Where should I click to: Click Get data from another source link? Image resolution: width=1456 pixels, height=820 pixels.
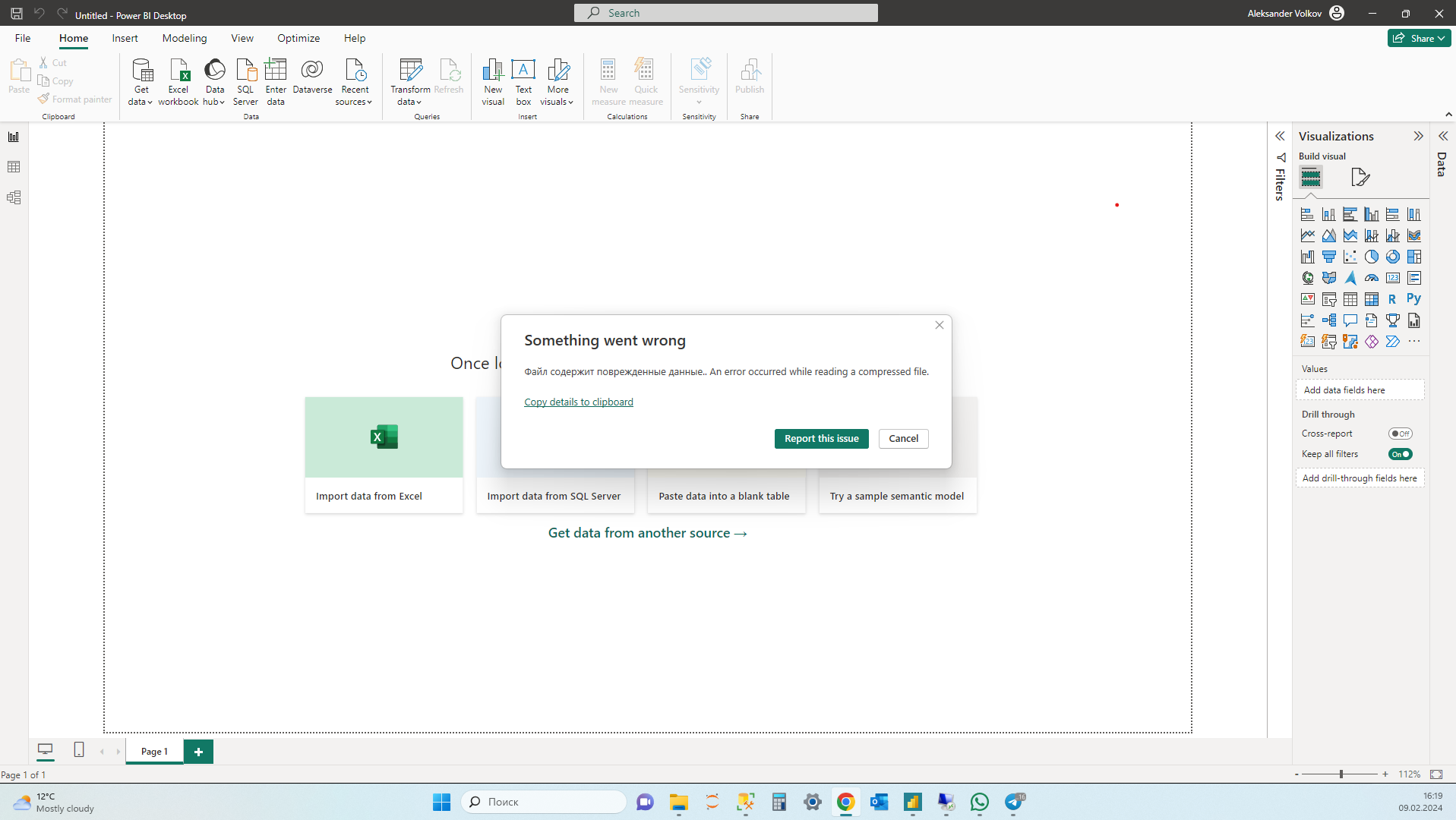pos(648,533)
